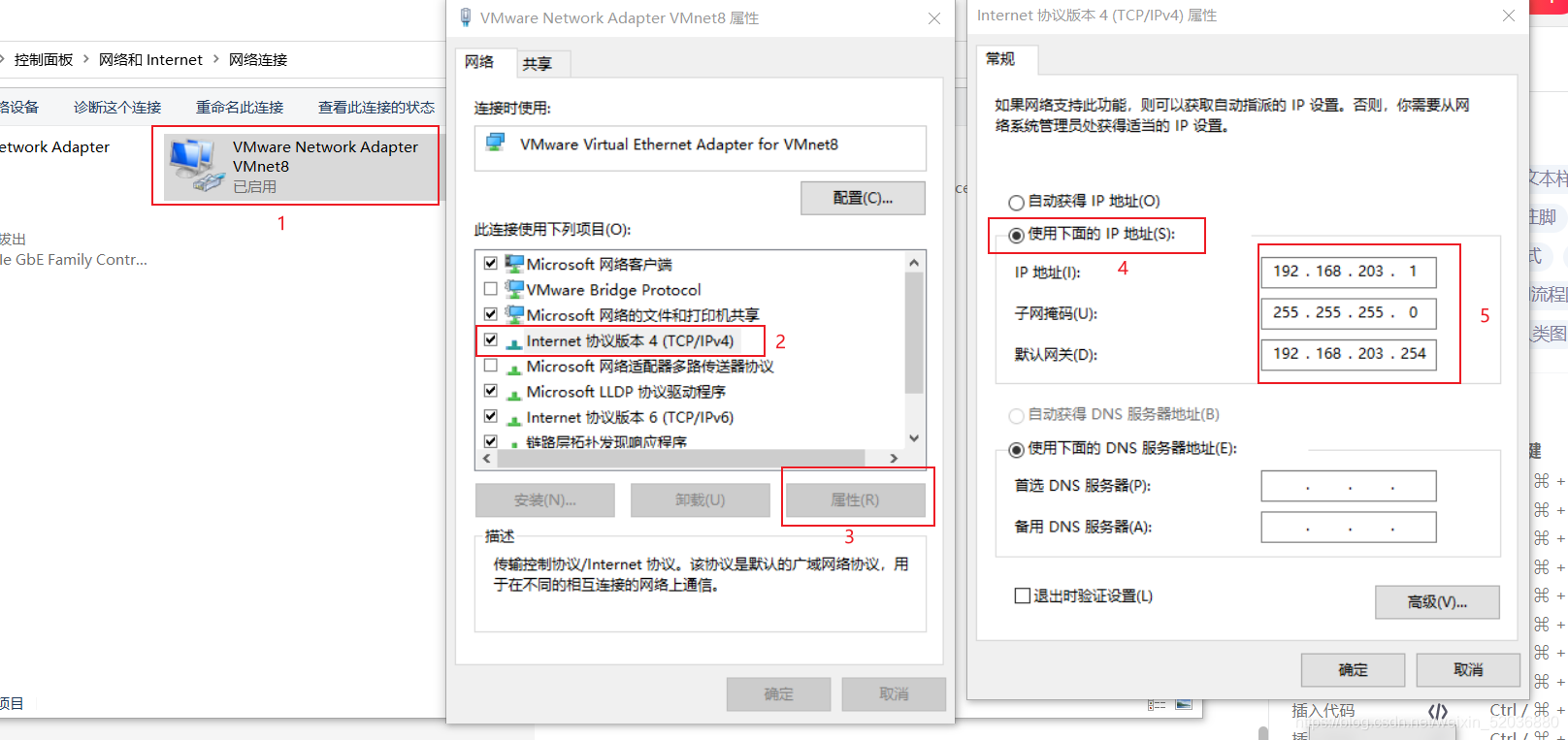The height and width of the screenshot is (740, 1568).
Task: Click the insert code icon at bottom right
Action: pos(1438,711)
